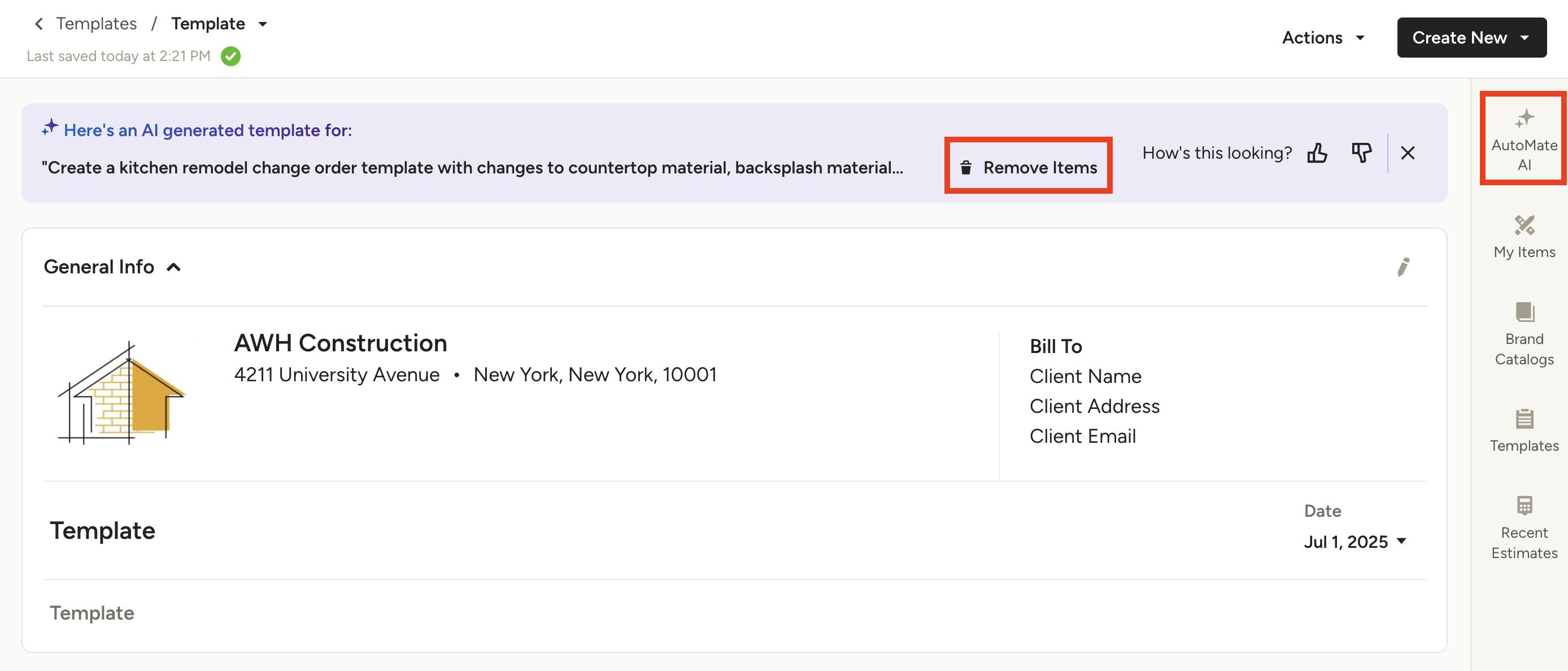Open Brand Catalogs panel
This screenshot has width=1568, height=671.
tap(1523, 334)
